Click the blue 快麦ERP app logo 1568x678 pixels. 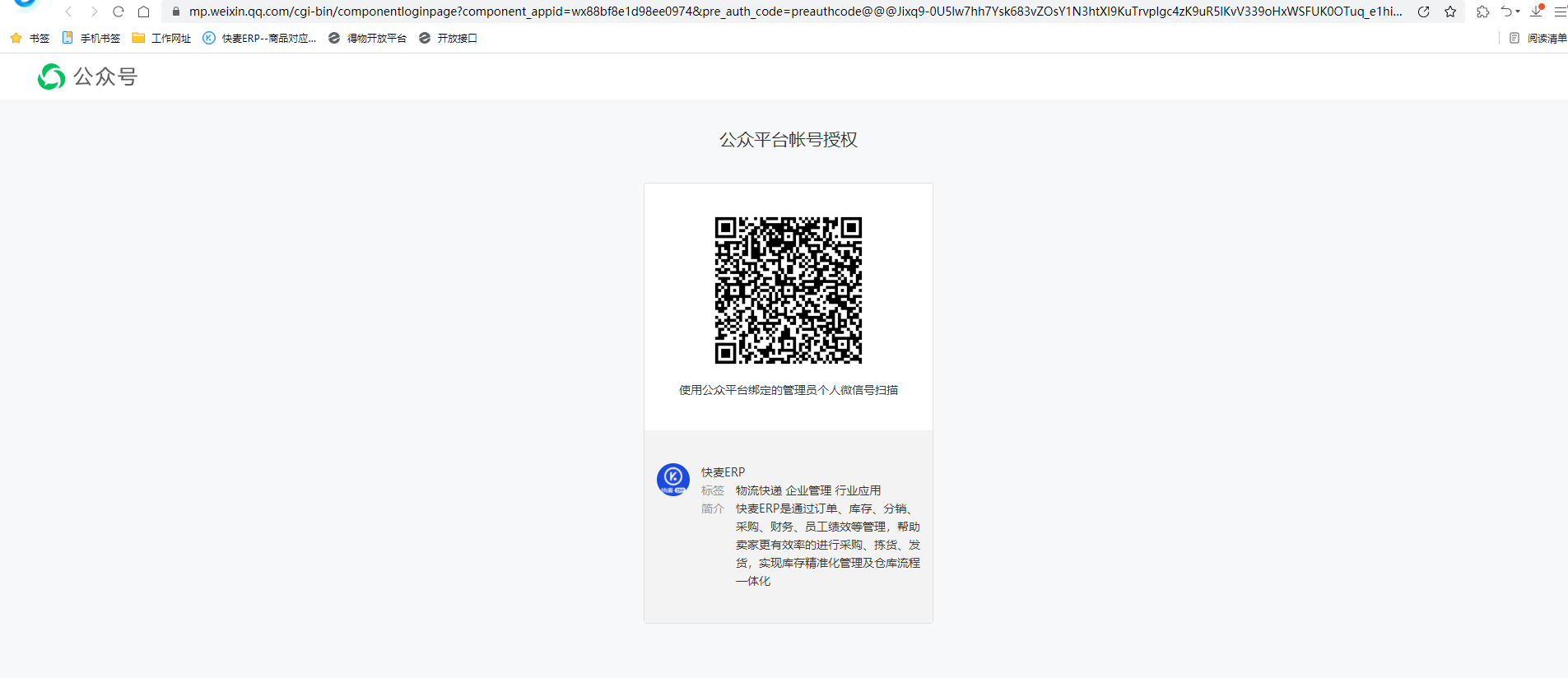pyautogui.click(x=673, y=480)
